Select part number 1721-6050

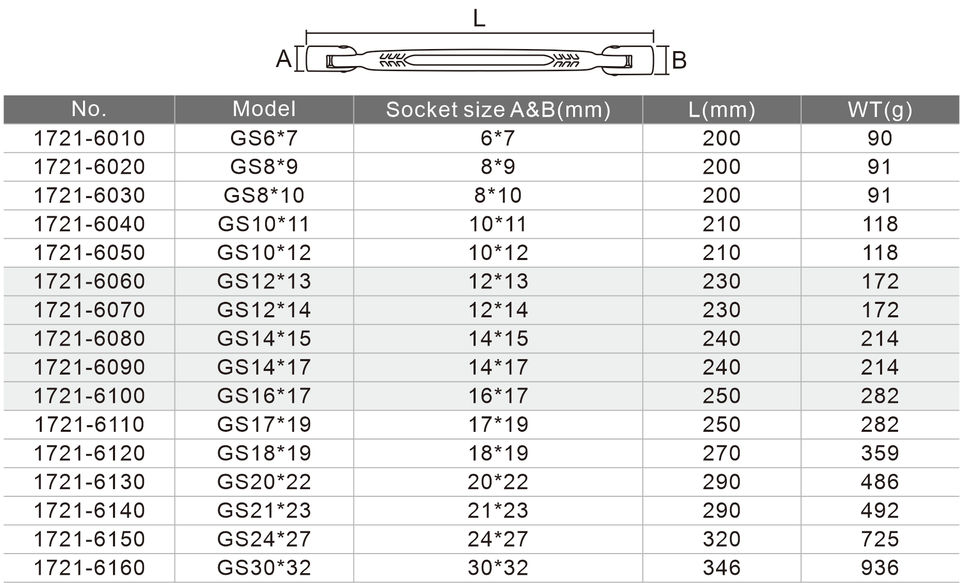pyautogui.click(x=89, y=253)
